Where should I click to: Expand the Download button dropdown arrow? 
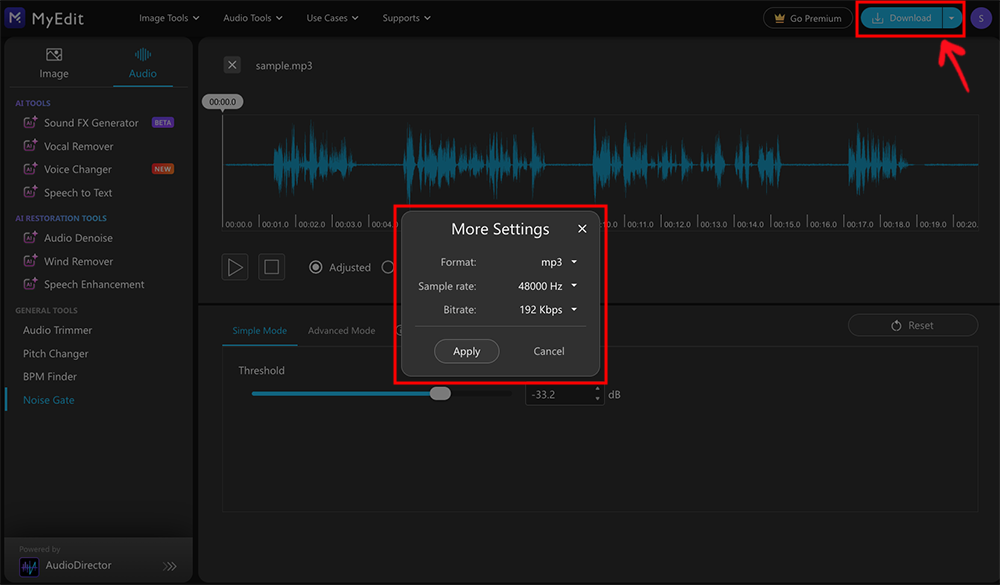[951, 17]
